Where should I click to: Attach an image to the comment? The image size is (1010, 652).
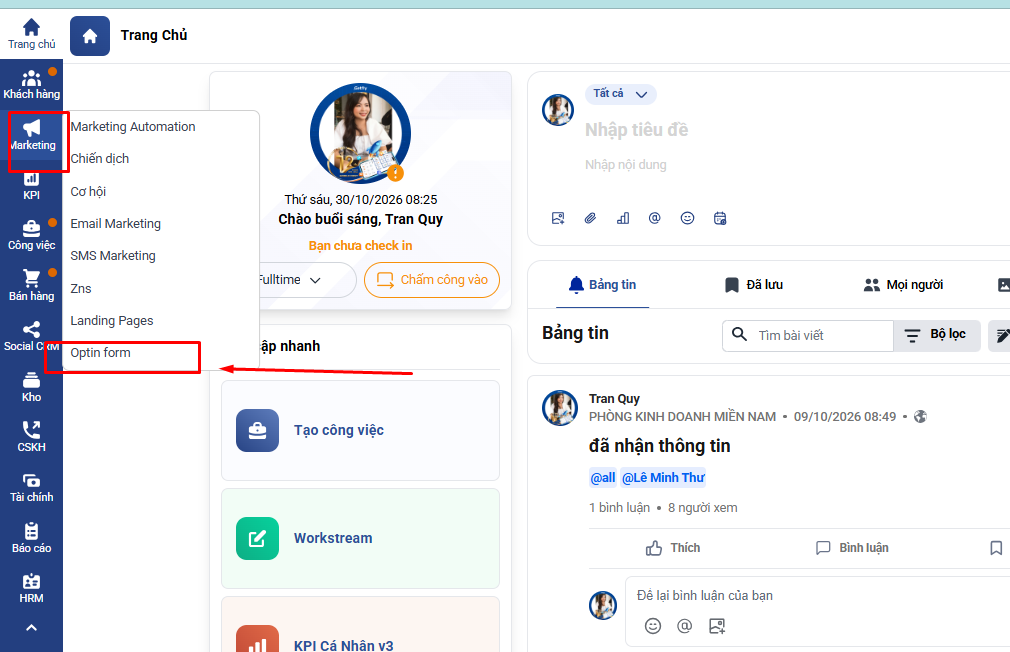(716, 626)
